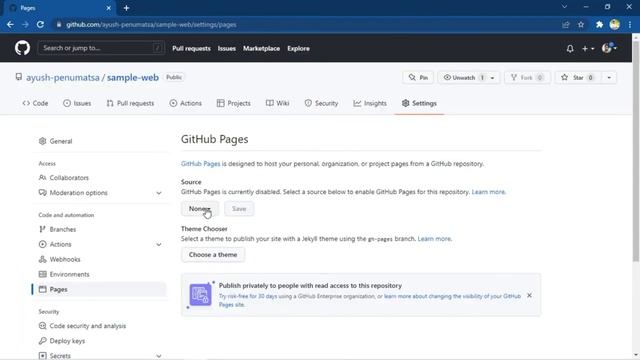Switch to the repository Issues tab
This screenshot has height=360, width=640.
pyautogui.click(x=77, y=103)
